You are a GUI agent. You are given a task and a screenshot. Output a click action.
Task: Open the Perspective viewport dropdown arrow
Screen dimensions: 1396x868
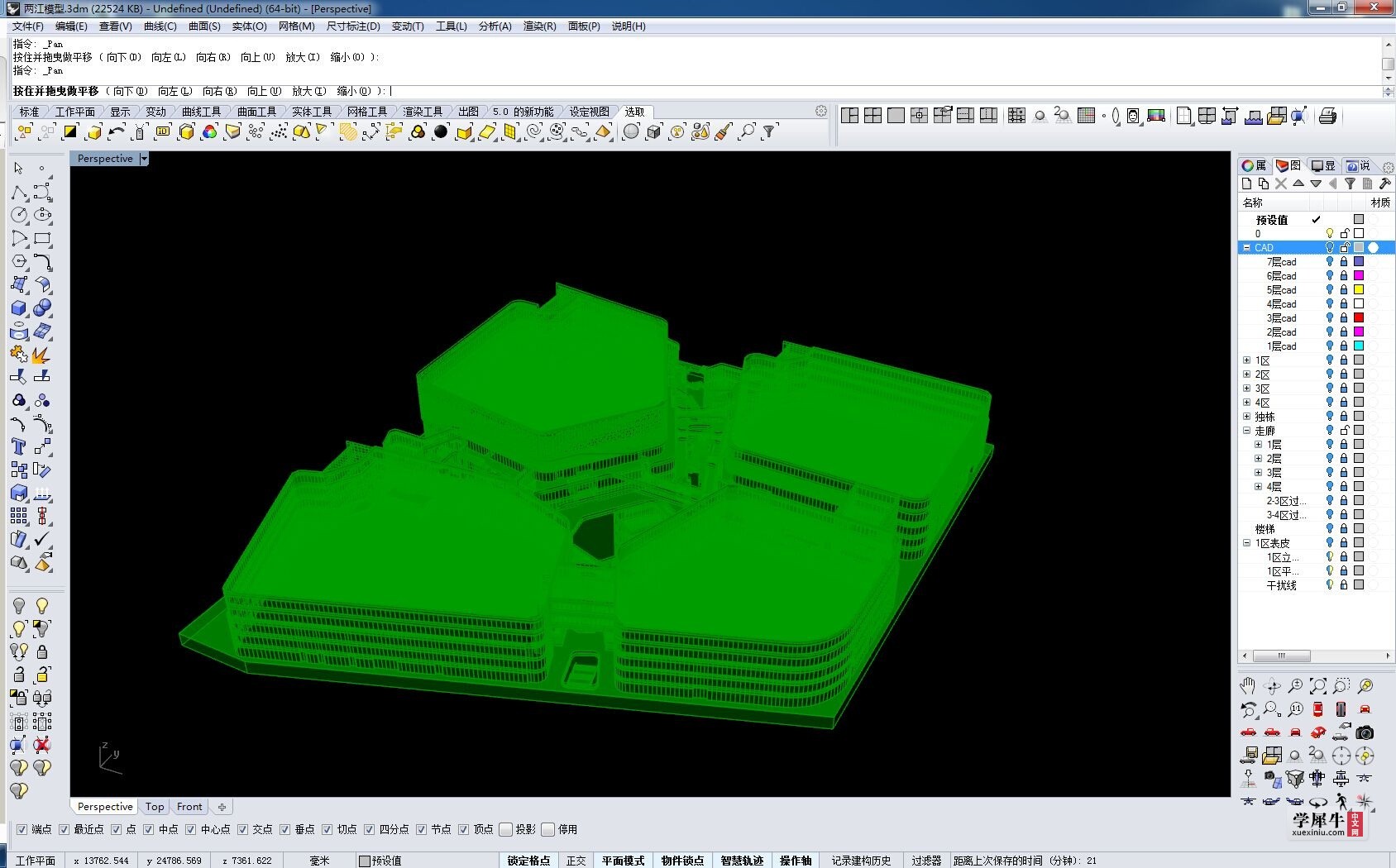point(144,159)
